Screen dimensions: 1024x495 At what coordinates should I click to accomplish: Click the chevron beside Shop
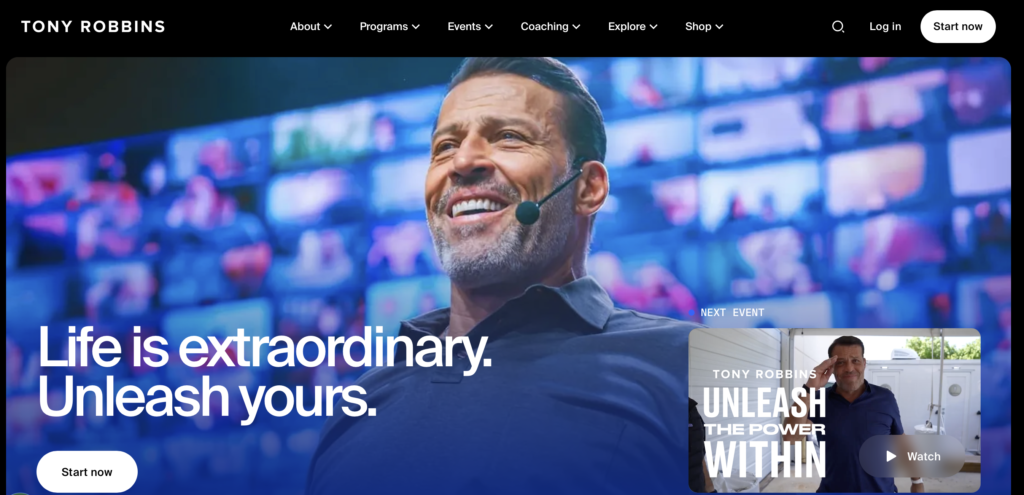coord(719,27)
